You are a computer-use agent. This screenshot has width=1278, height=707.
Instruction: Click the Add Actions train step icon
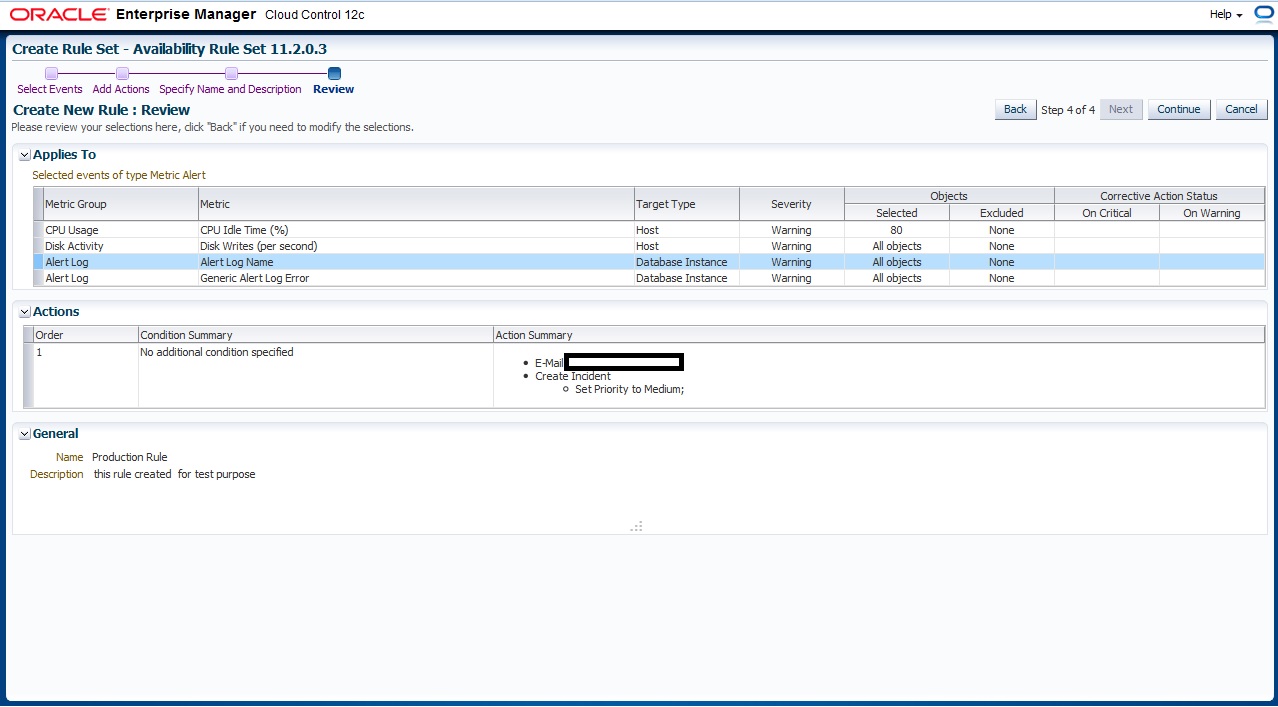point(122,73)
